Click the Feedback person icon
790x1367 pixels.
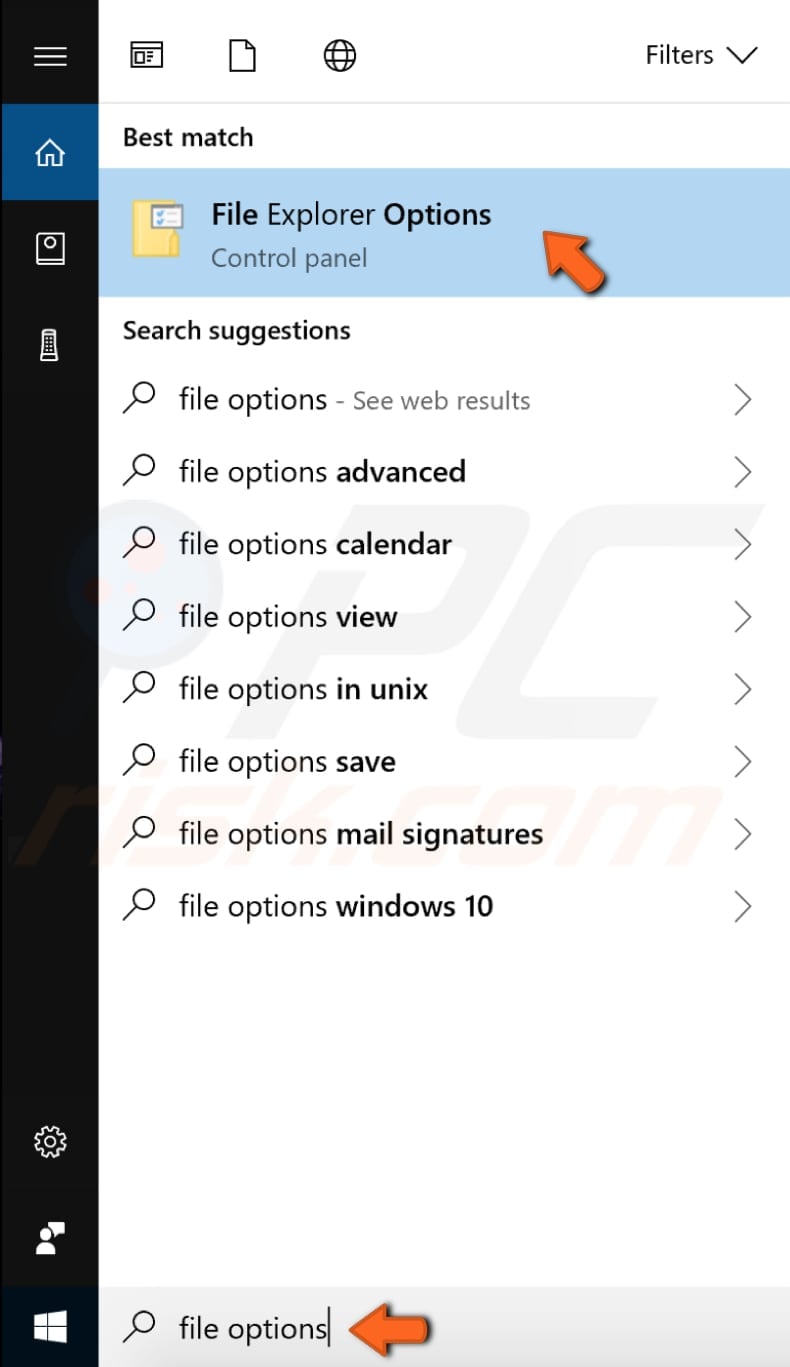click(x=49, y=1240)
